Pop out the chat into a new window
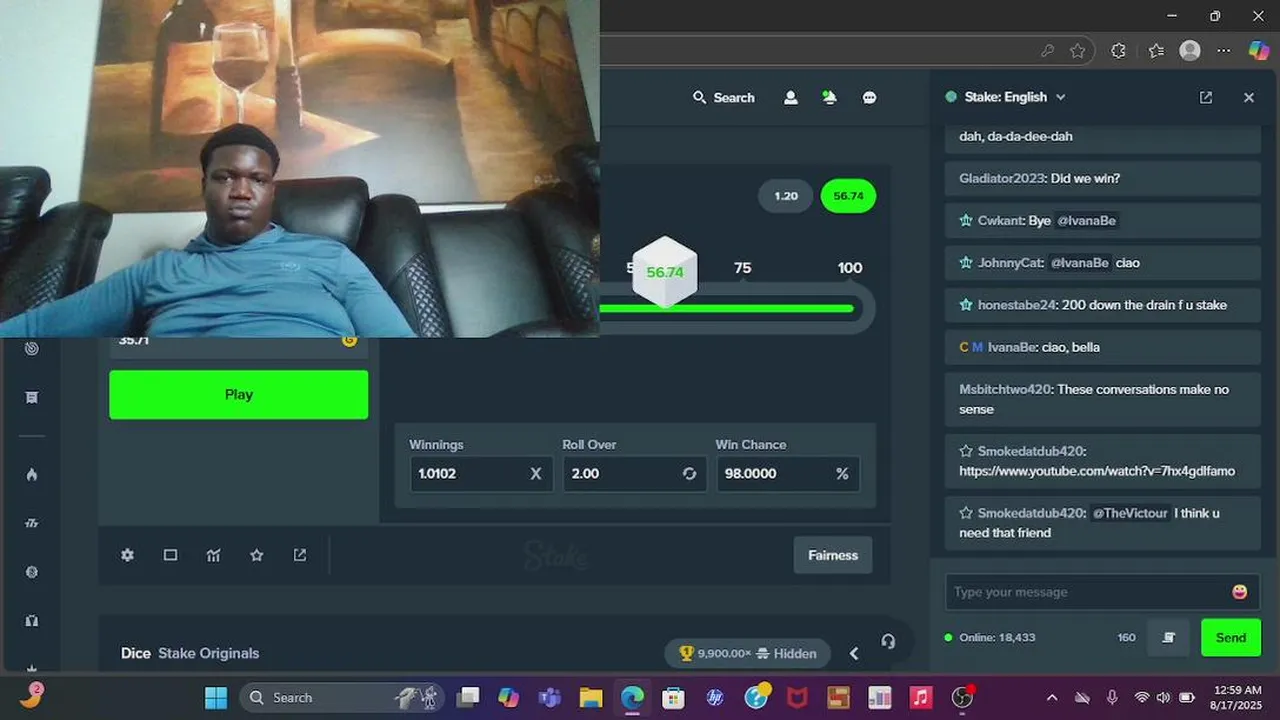The height and width of the screenshot is (720, 1280). (x=1206, y=97)
